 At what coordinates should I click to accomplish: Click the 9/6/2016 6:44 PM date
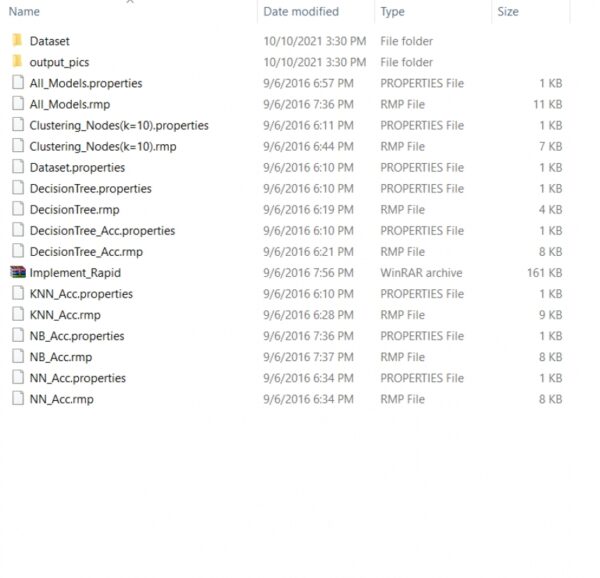tap(308, 147)
